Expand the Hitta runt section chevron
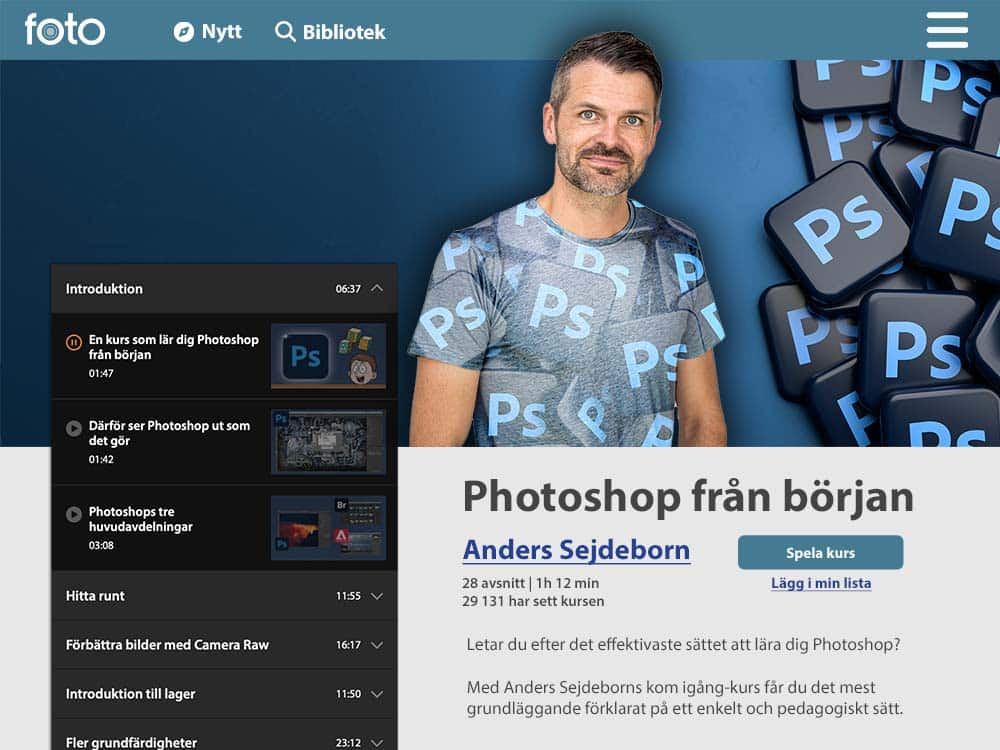Viewport: 1000px width, 750px height. (377, 596)
